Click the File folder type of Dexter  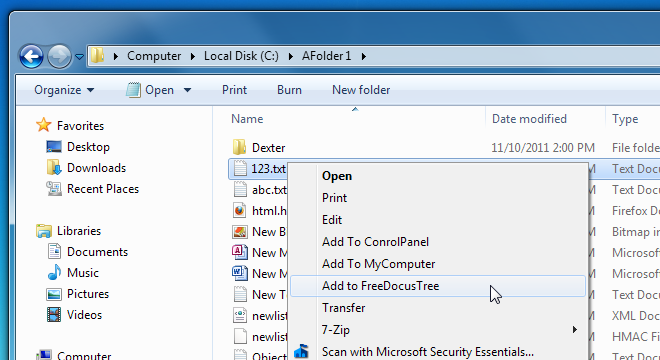[x=636, y=148]
